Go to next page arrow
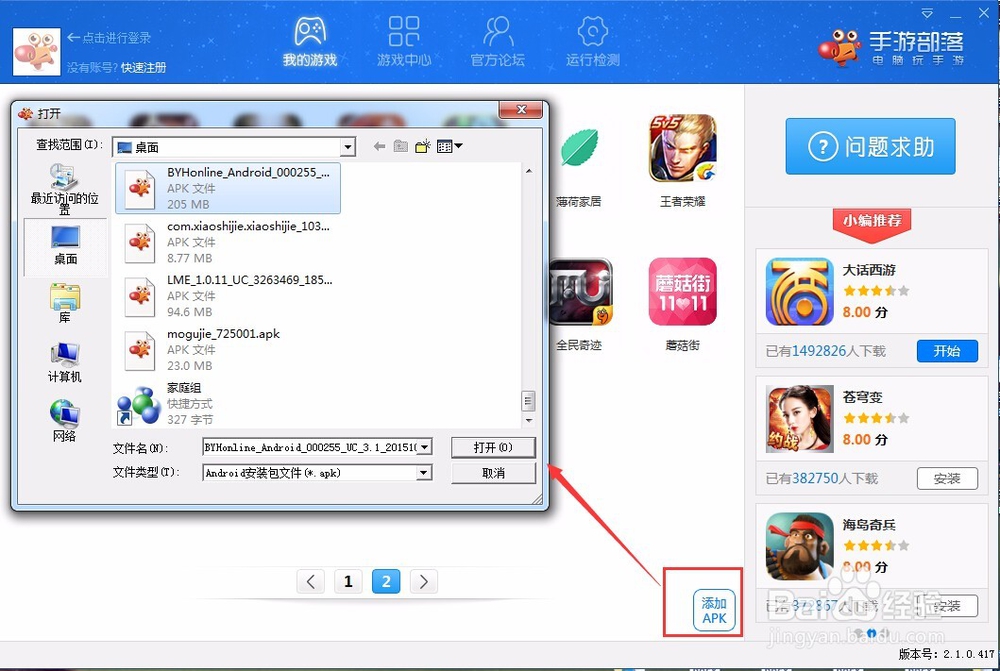Image resolution: width=1000 pixels, height=671 pixels. 423,582
